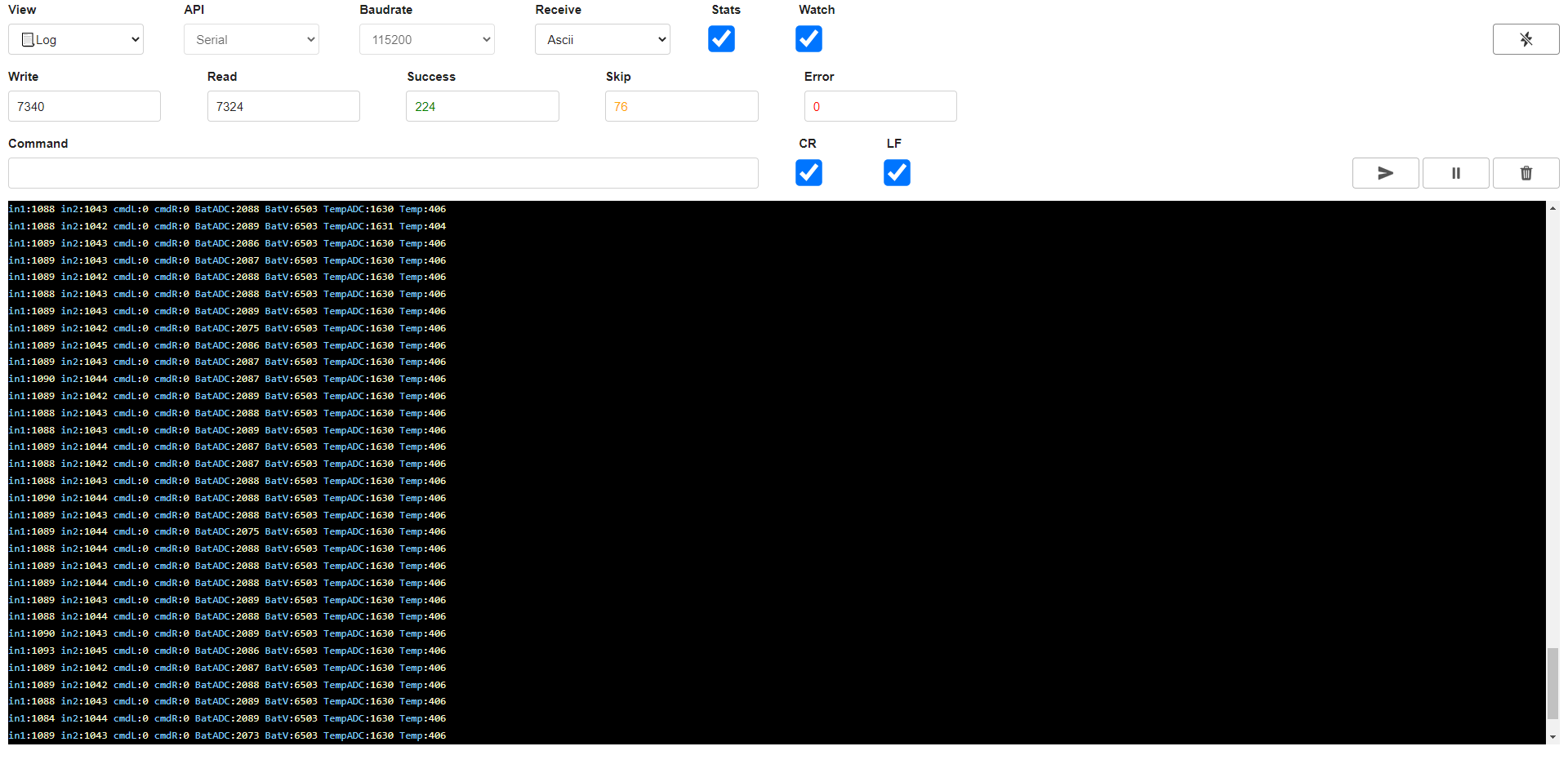Pause the serial log stream
This screenshot has height=773, width=1568.
click(1455, 172)
